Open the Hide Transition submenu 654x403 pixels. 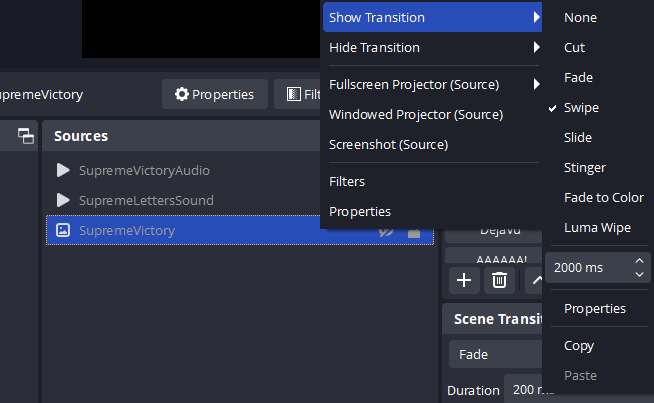432,48
